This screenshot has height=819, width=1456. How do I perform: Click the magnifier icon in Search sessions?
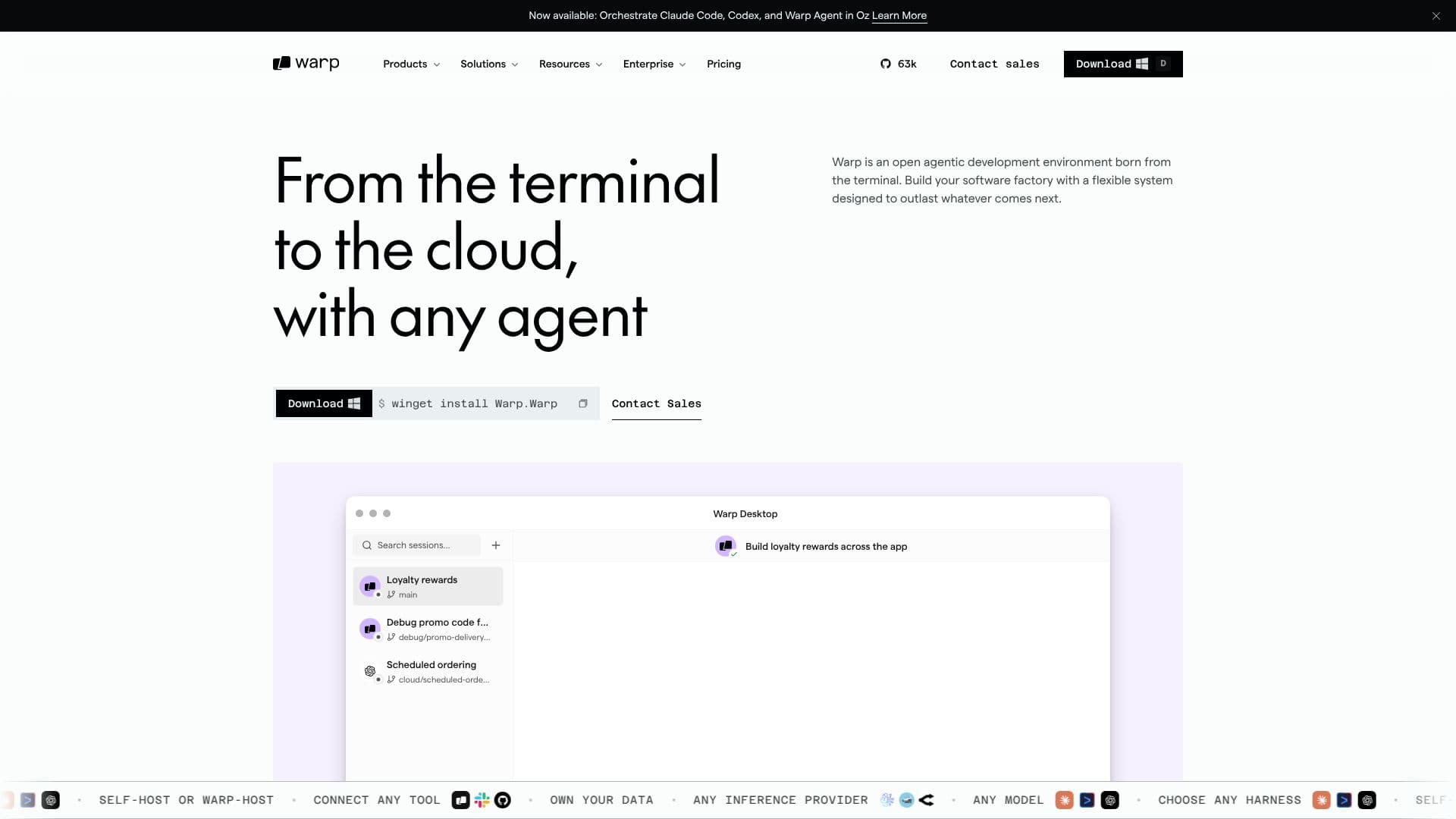click(x=367, y=545)
